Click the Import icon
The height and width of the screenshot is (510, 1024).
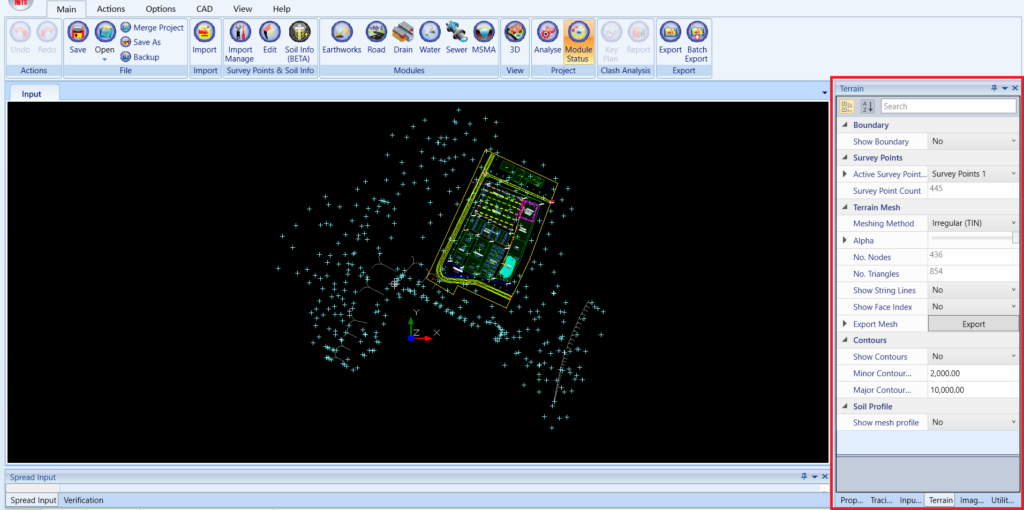click(x=204, y=31)
